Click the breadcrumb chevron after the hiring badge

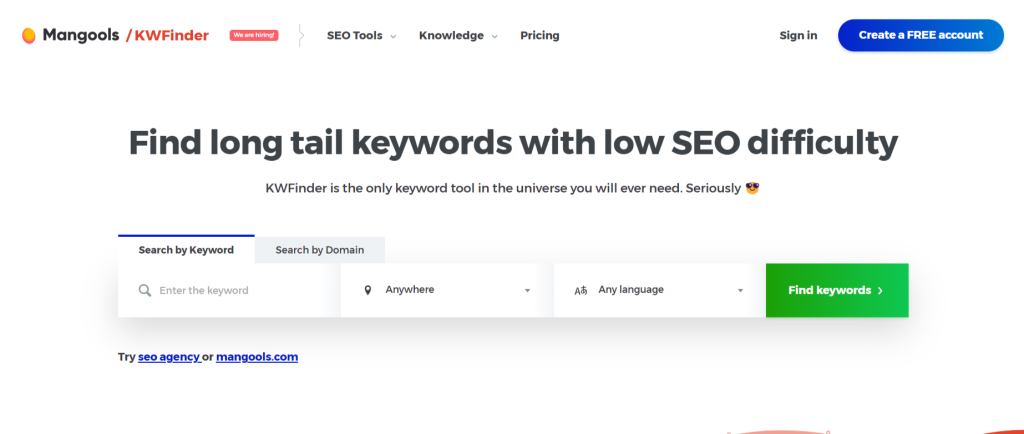click(301, 35)
